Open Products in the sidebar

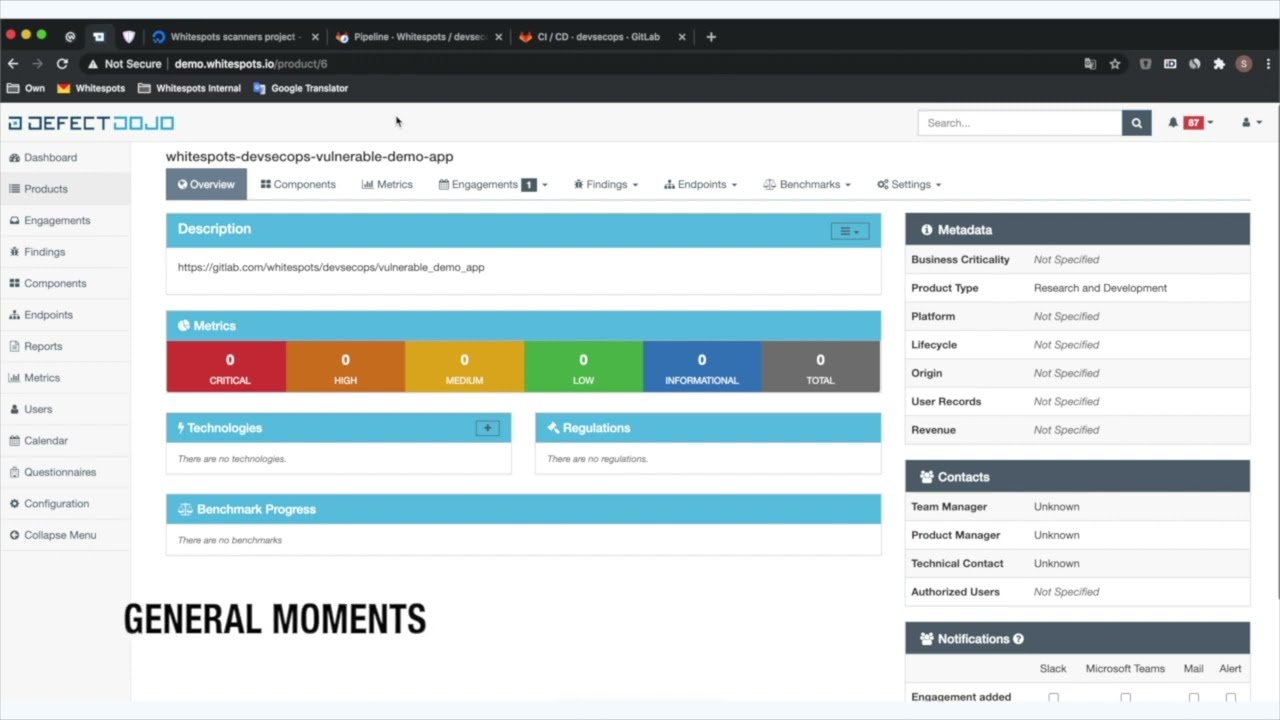pyautogui.click(x=46, y=189)
